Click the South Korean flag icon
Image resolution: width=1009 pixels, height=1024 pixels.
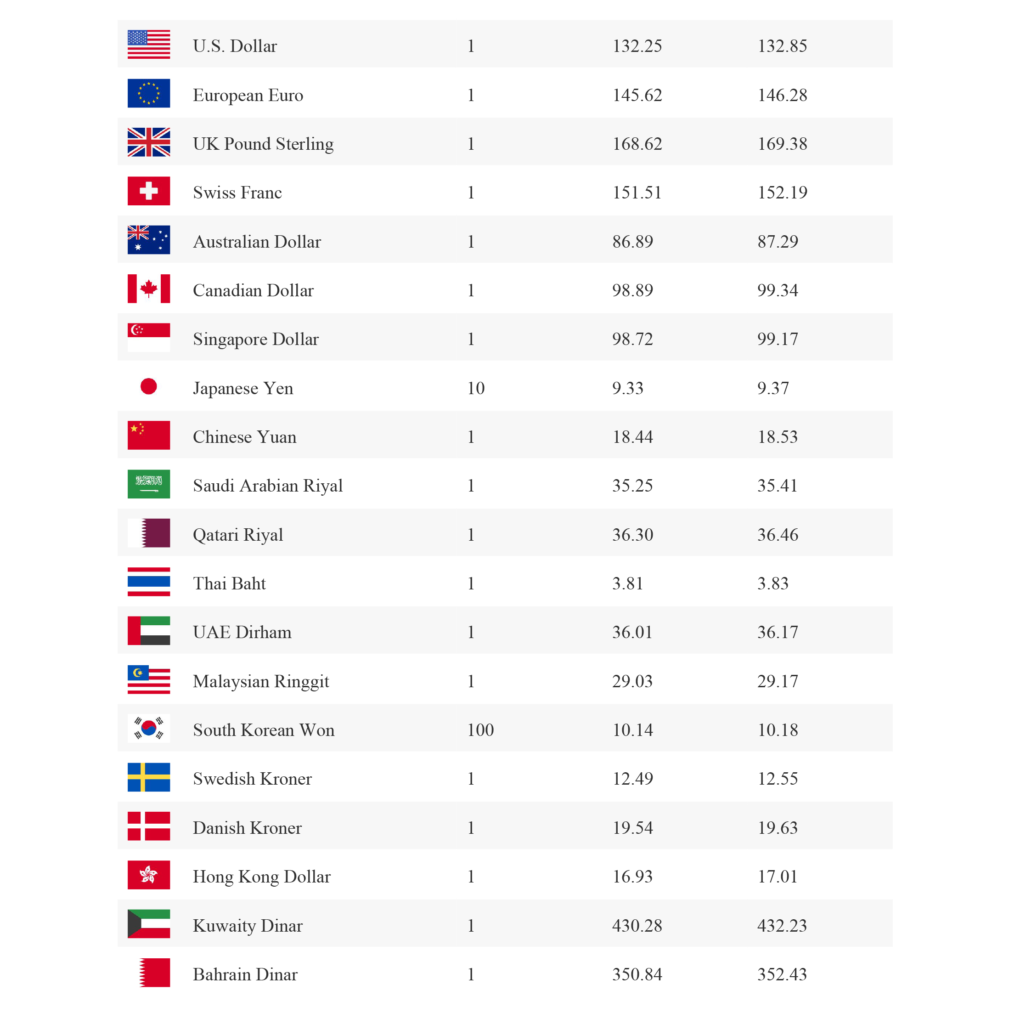148,729
